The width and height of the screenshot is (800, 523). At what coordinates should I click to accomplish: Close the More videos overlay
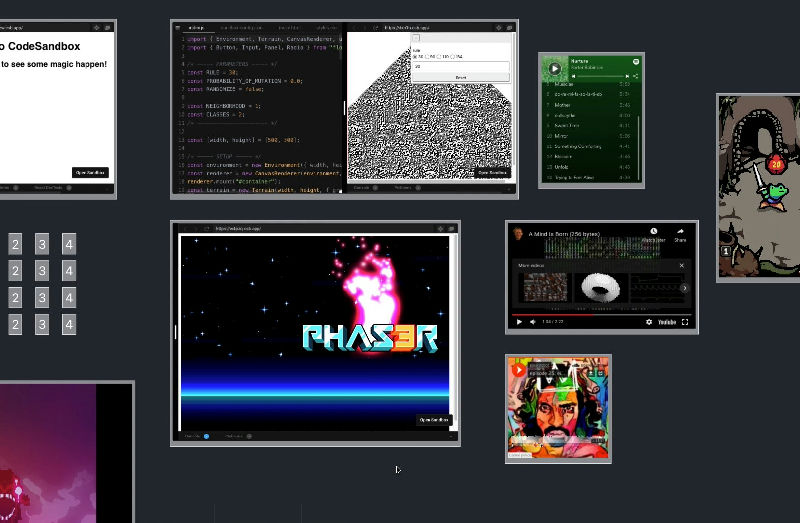(x=682, y=265)
